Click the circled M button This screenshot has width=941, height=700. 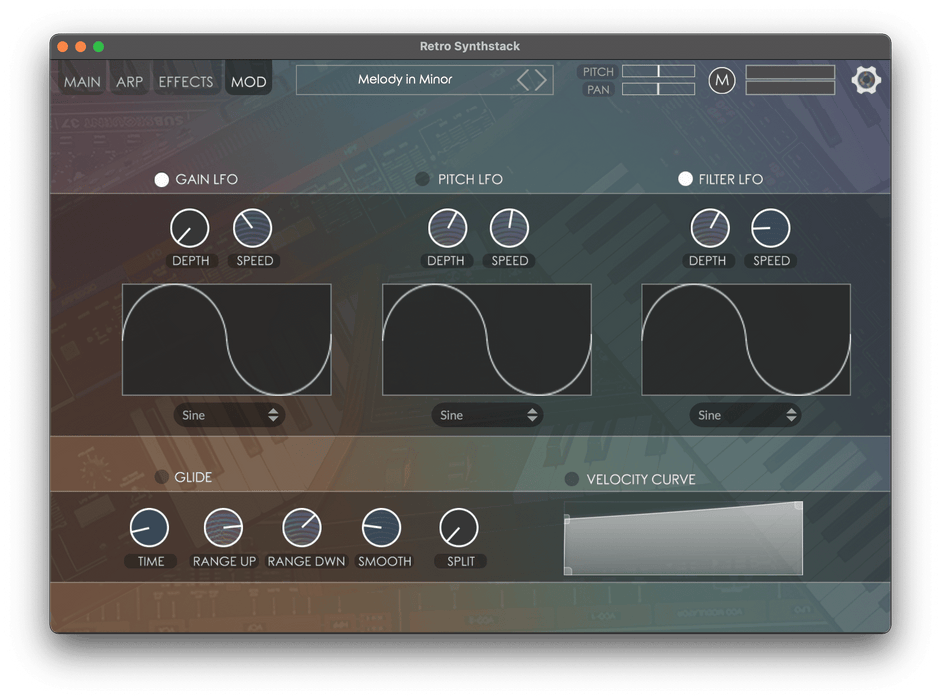coord(722,80)
